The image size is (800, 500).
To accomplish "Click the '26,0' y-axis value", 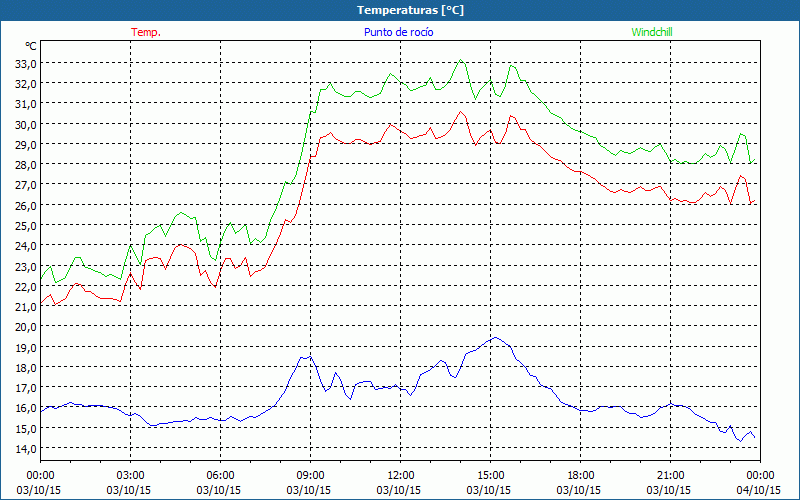I will (x=26, y=206).
